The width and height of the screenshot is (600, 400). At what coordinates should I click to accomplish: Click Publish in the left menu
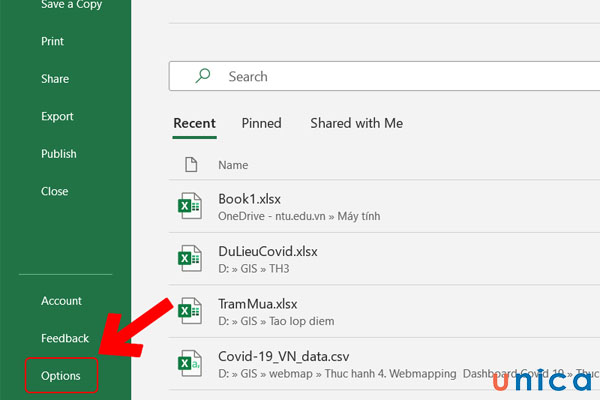[58, 154]
